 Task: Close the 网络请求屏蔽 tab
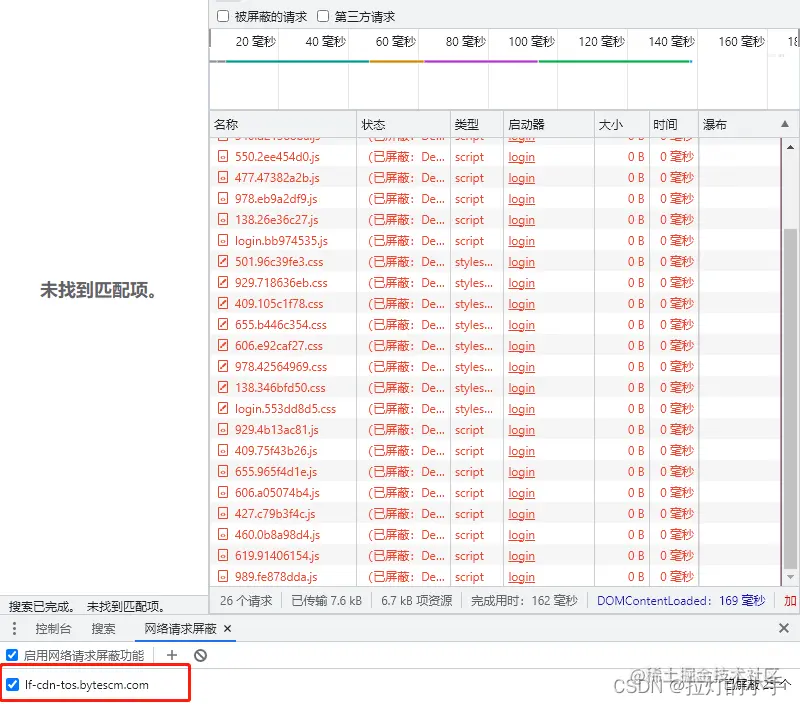click(x=228, y=628)
